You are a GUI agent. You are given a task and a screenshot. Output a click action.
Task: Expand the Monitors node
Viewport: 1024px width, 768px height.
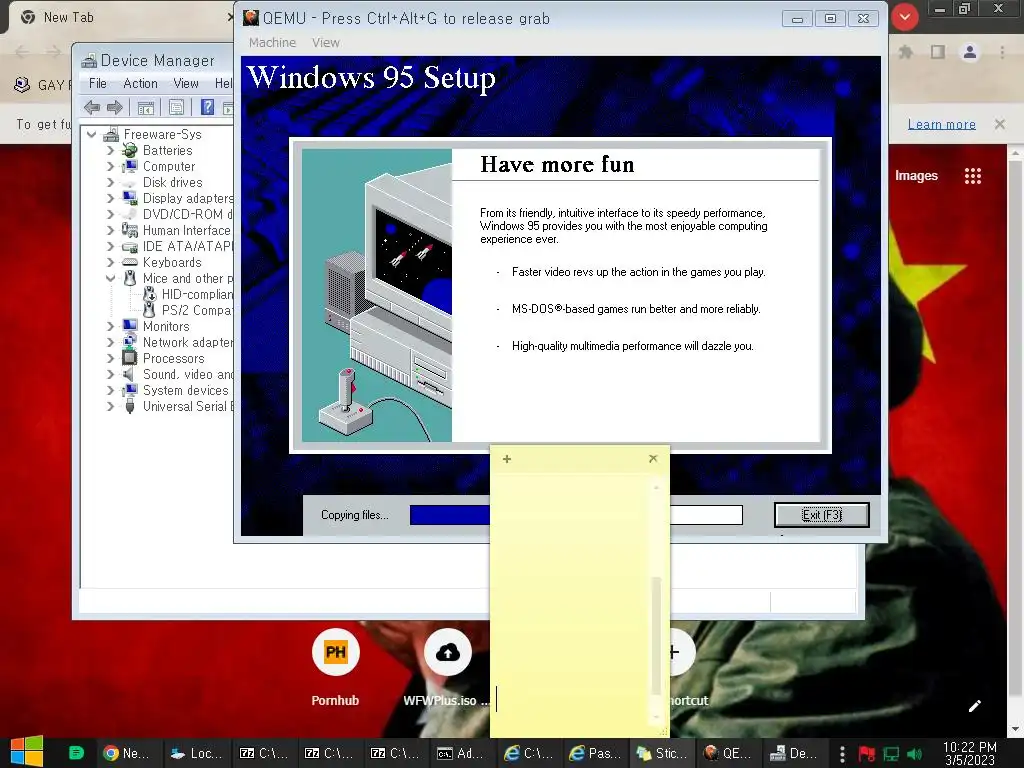point(110,326)
